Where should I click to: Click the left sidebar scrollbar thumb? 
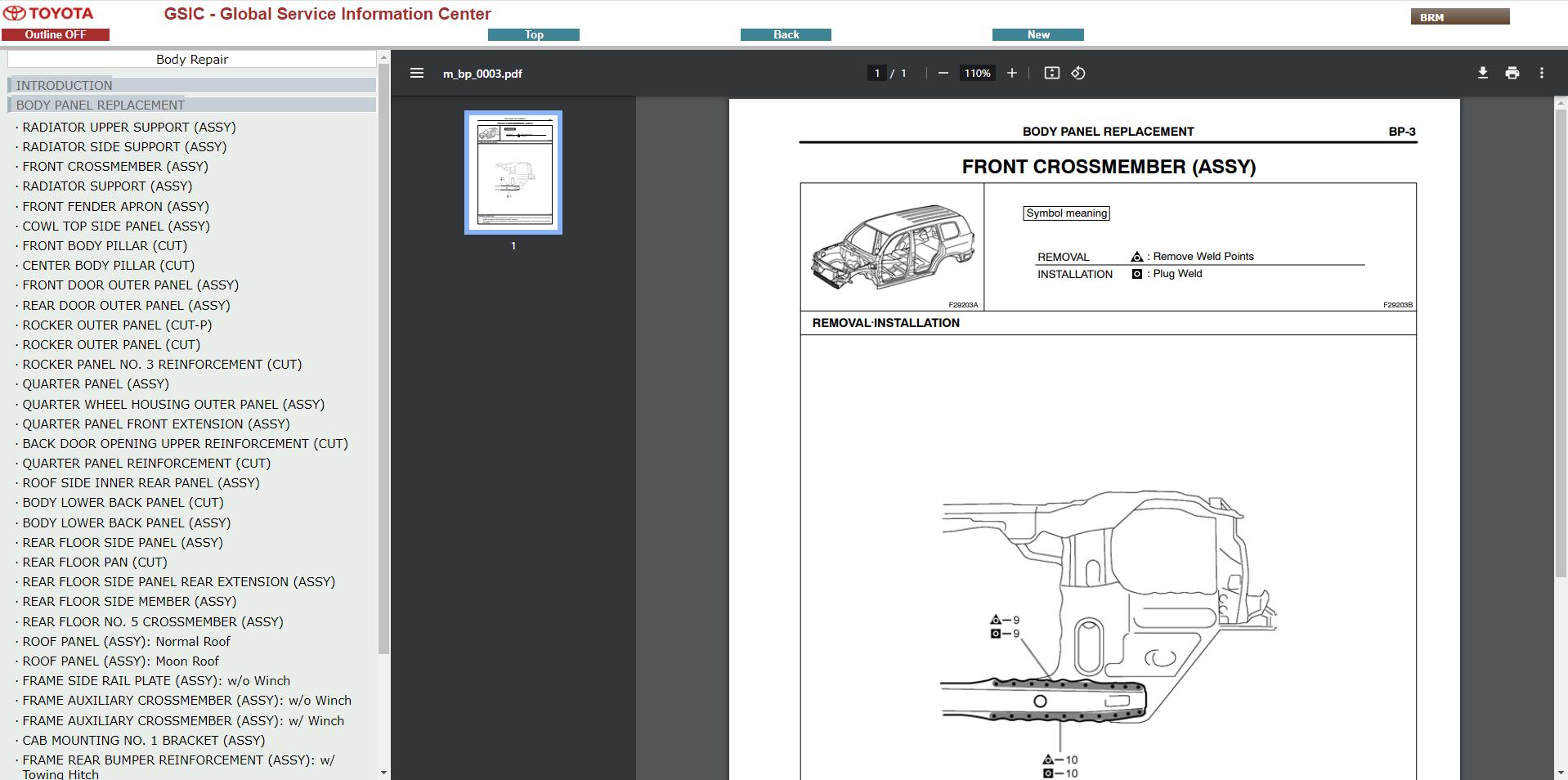[383, 360]
